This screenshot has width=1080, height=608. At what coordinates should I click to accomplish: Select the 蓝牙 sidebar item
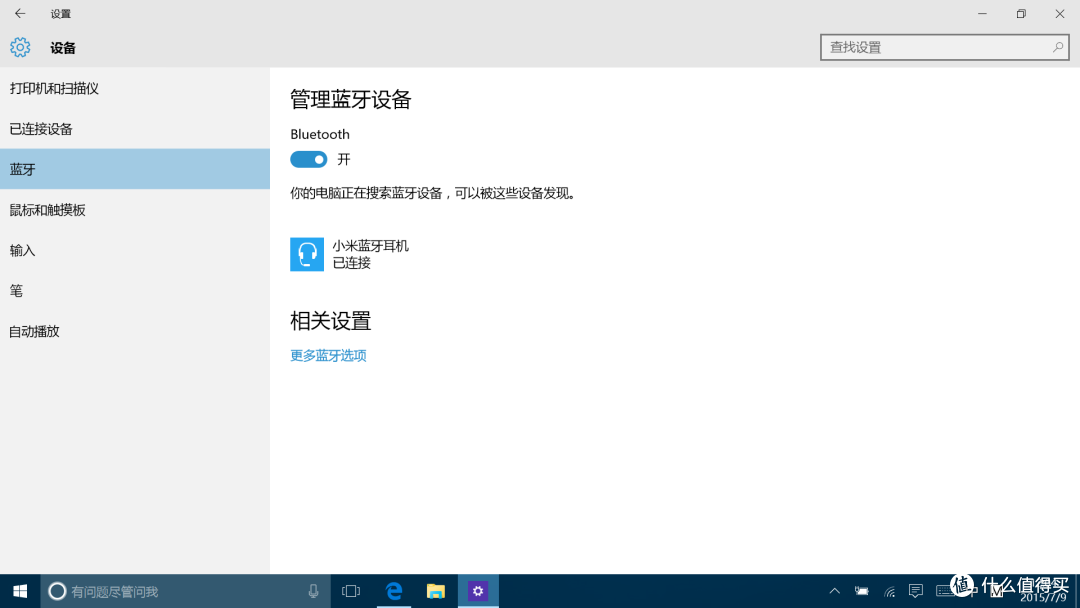(x=135, y=169)
